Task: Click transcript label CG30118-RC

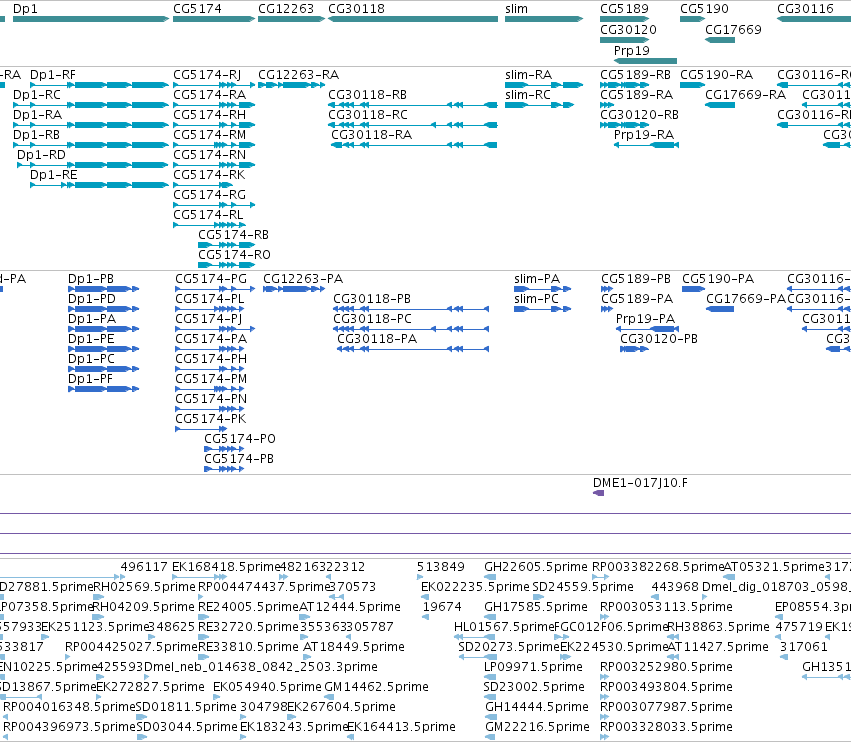Action: (368, 115)
